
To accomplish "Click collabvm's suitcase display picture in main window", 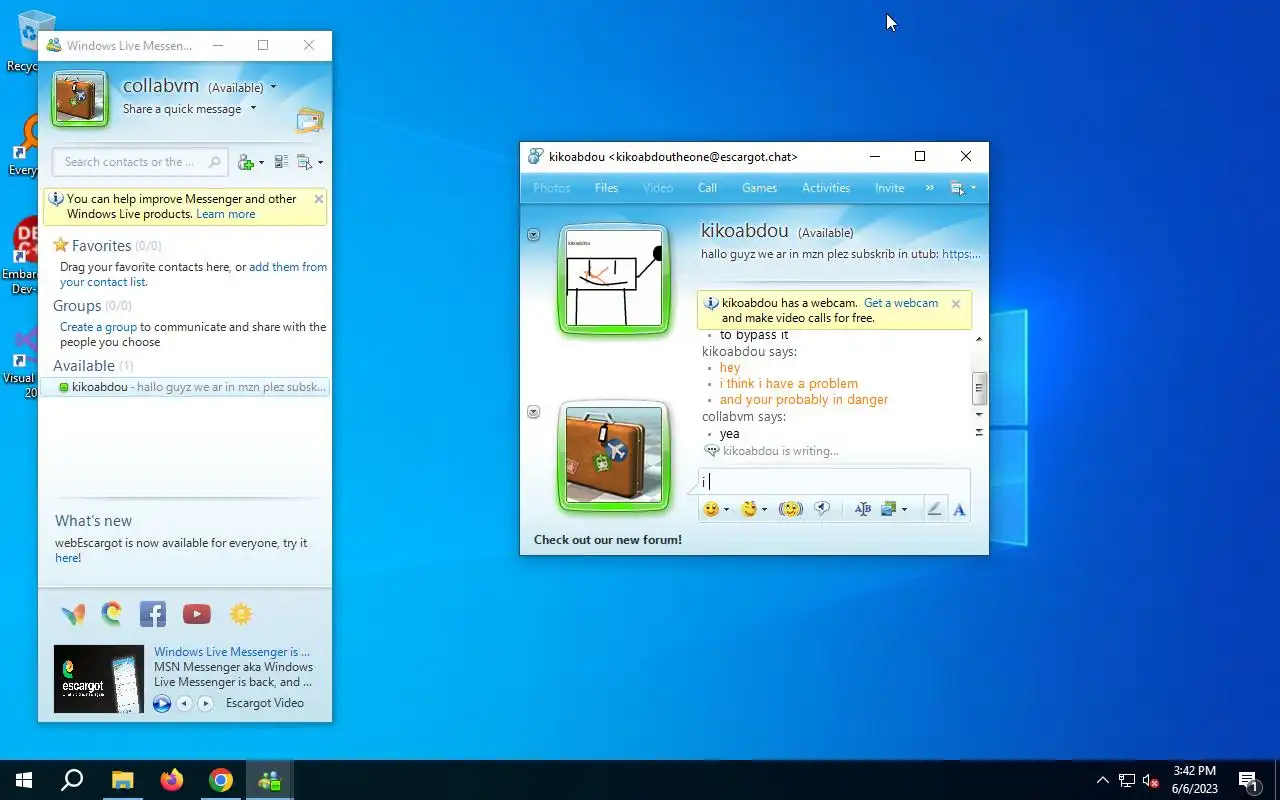I will 80,98.
